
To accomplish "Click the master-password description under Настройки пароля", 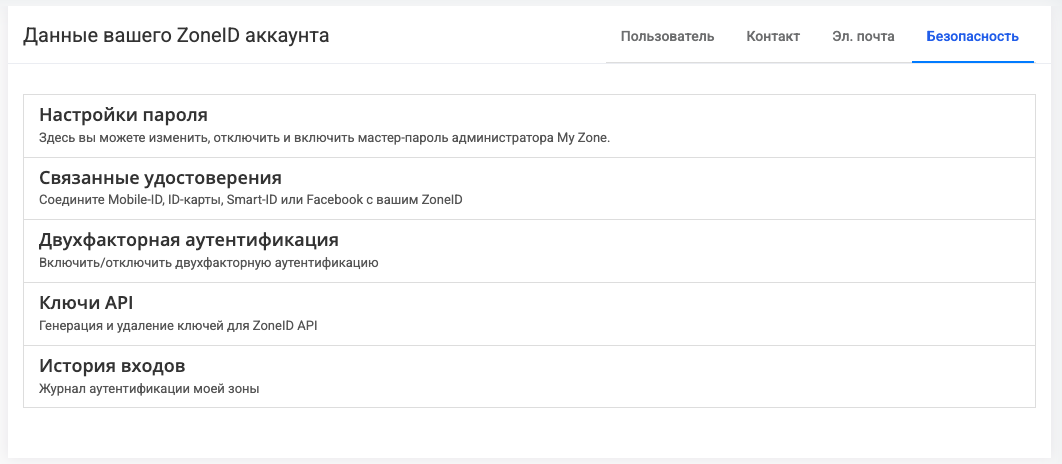I will (x=324, y=138).
